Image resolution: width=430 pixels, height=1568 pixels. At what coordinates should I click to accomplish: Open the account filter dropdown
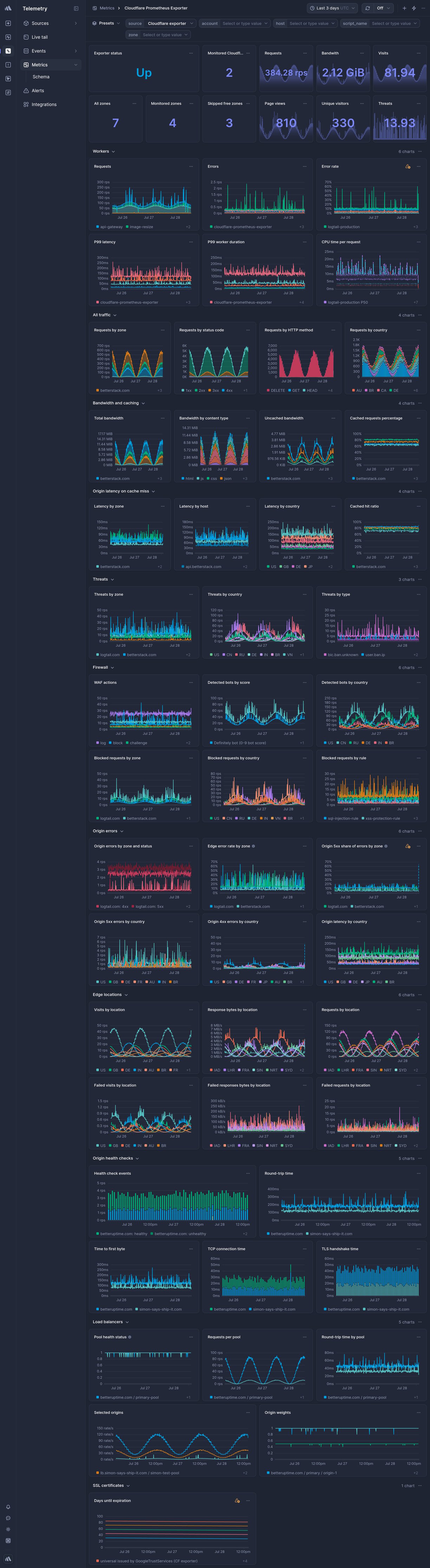pyautogui.click(x=235, y=23)
